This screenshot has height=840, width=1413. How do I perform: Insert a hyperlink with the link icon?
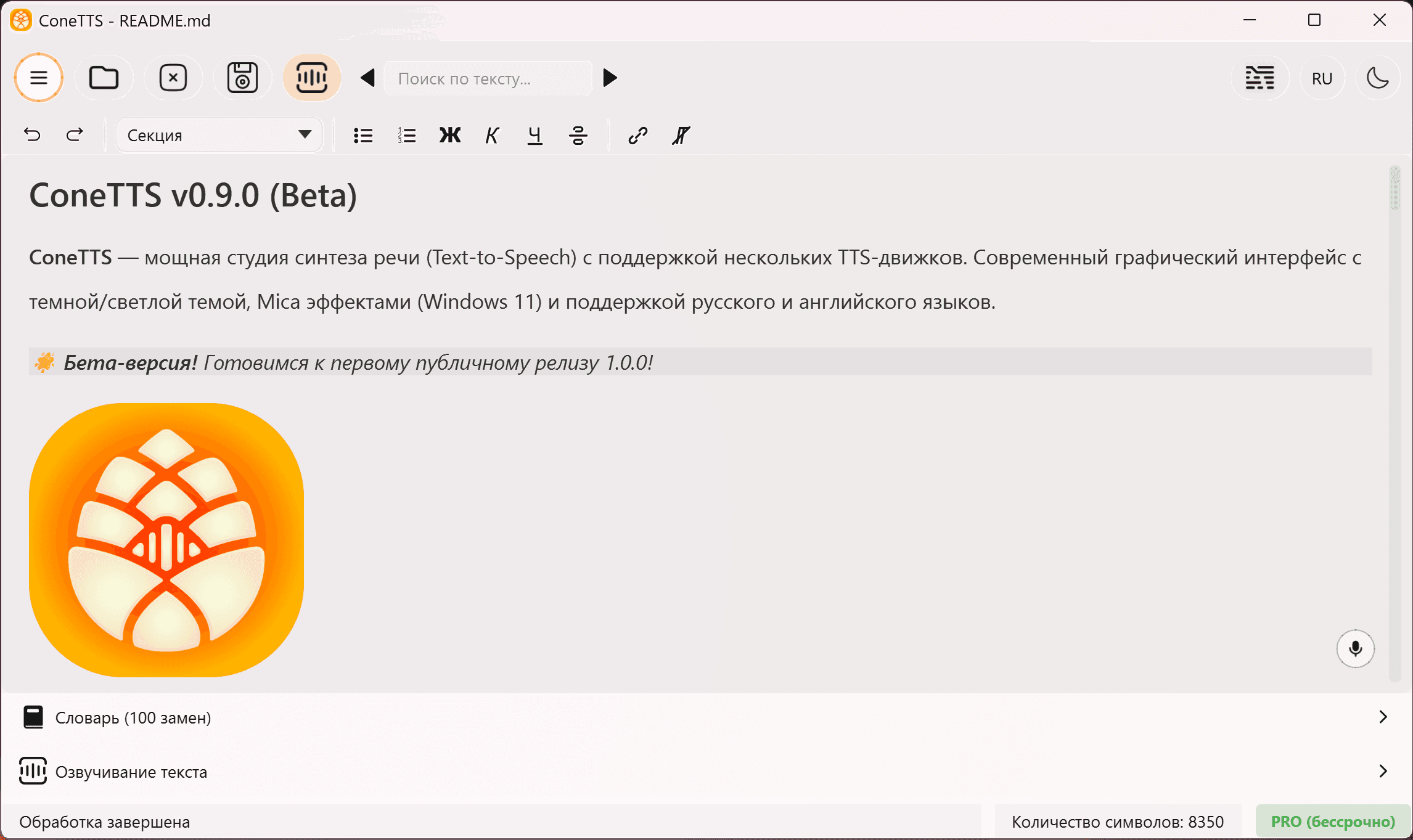637,135
